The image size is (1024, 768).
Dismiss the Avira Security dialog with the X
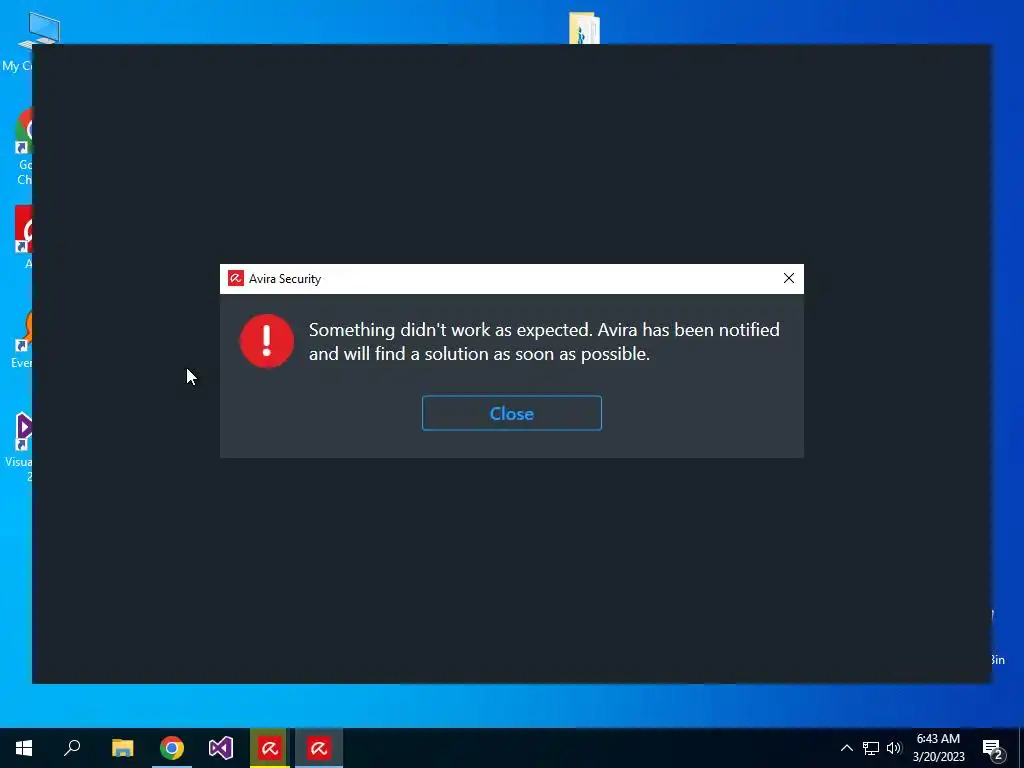pyautogui.click(x=788, y=278)
